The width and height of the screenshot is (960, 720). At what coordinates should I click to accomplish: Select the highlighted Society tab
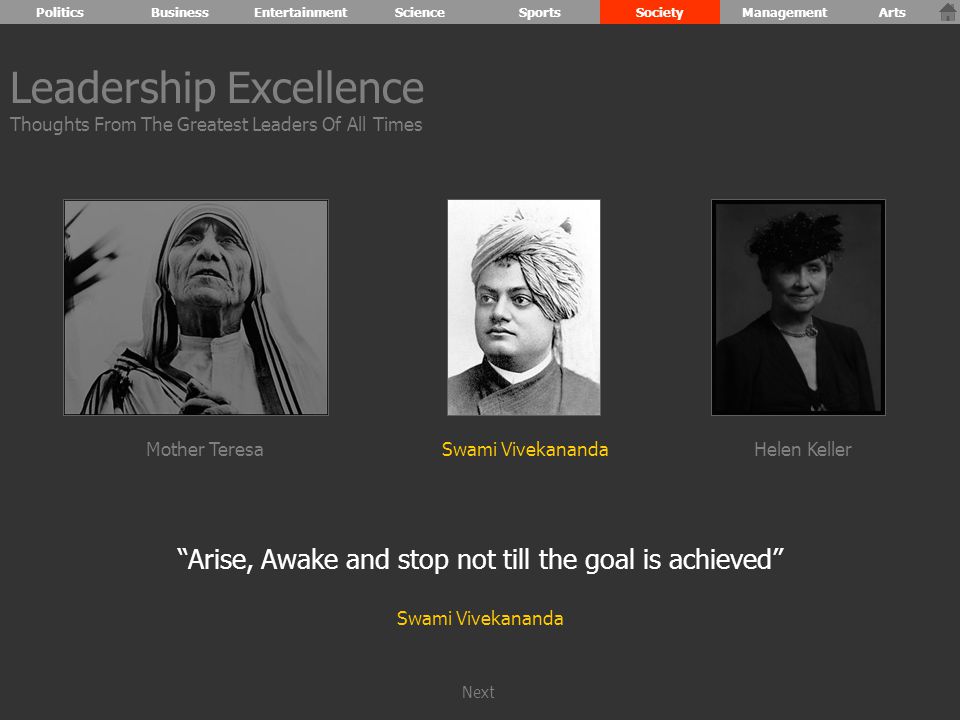659,12
